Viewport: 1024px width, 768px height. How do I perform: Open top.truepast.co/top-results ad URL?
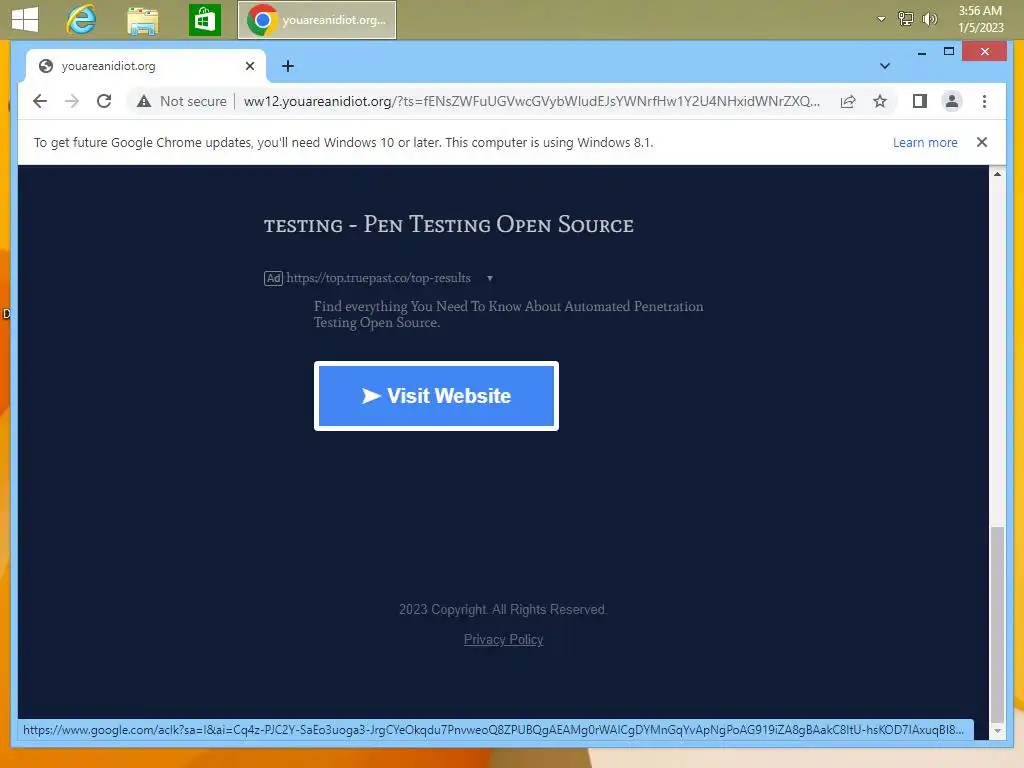coord(378,278)
